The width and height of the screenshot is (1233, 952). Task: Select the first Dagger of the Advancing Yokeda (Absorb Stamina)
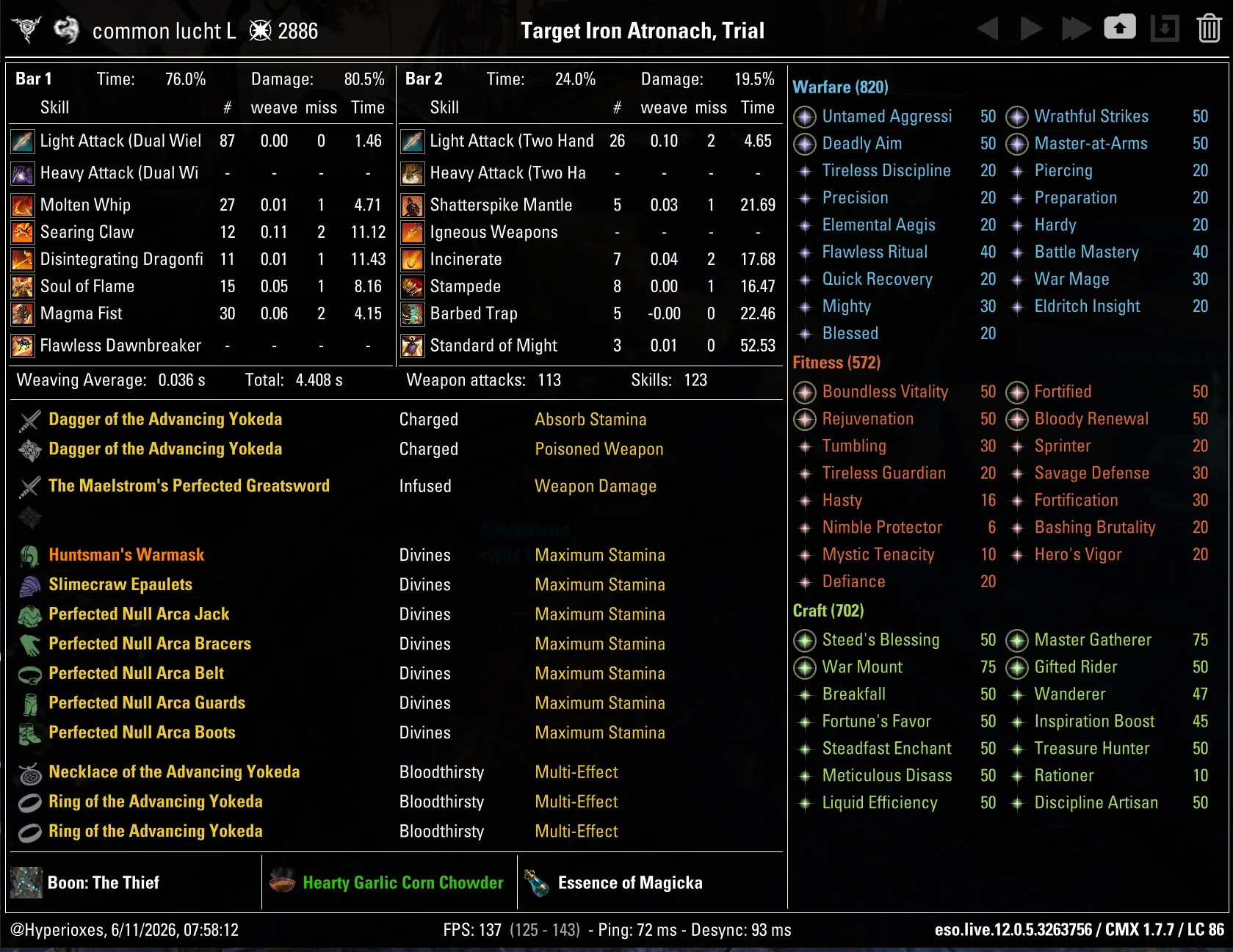point(165,419)
